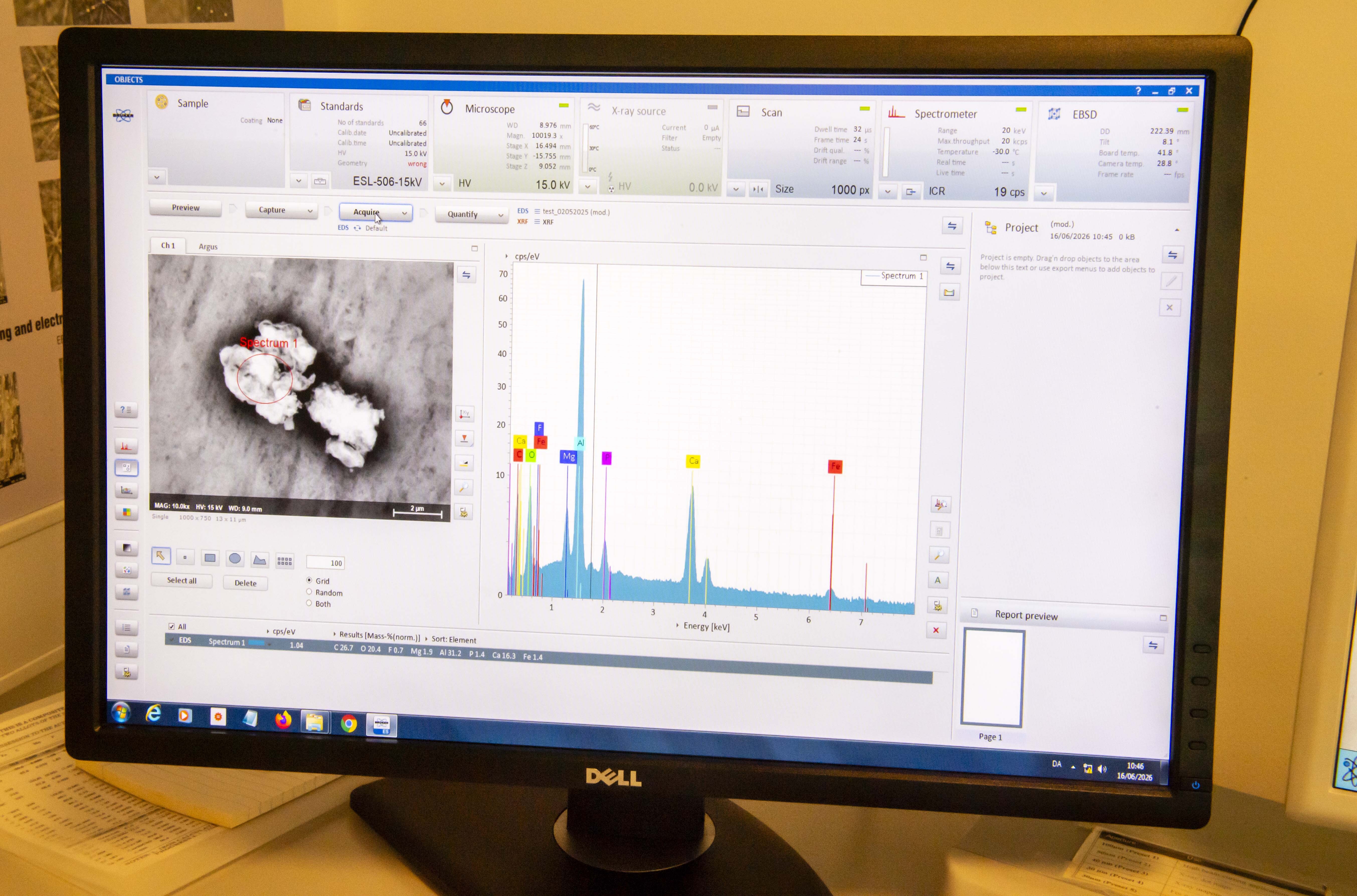1357x896 pixels.
Task: Open image settings icon below the magnifier
Action: 464,512
